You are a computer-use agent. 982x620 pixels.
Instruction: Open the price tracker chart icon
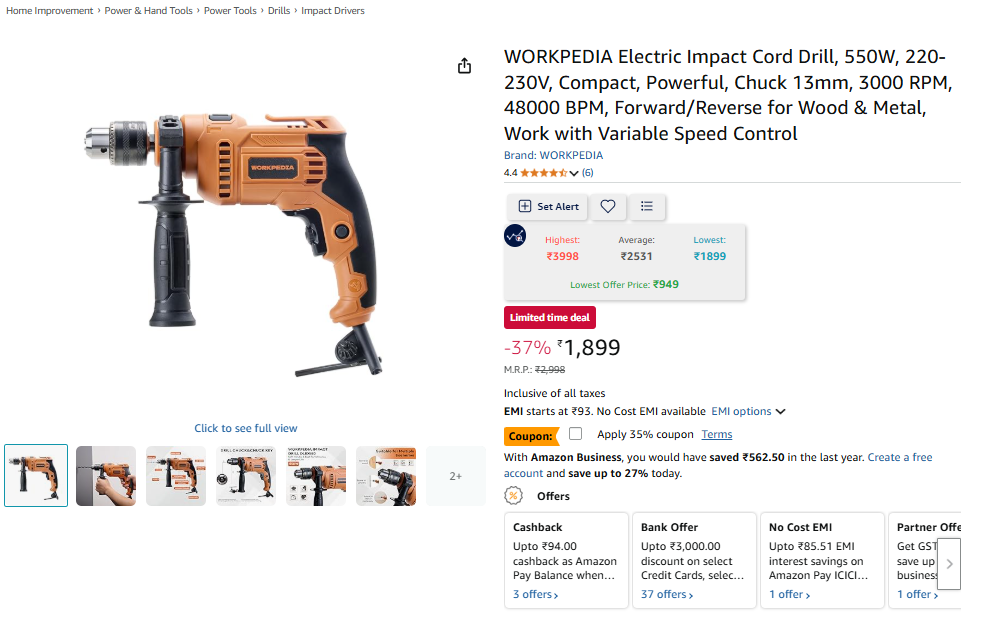515,236
